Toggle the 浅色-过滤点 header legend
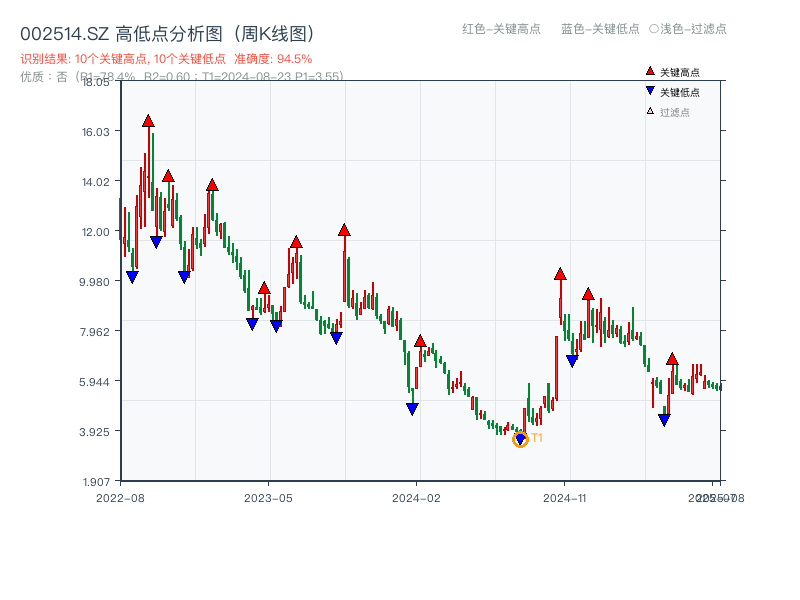800x600 pixels. [x=688, y=30]
